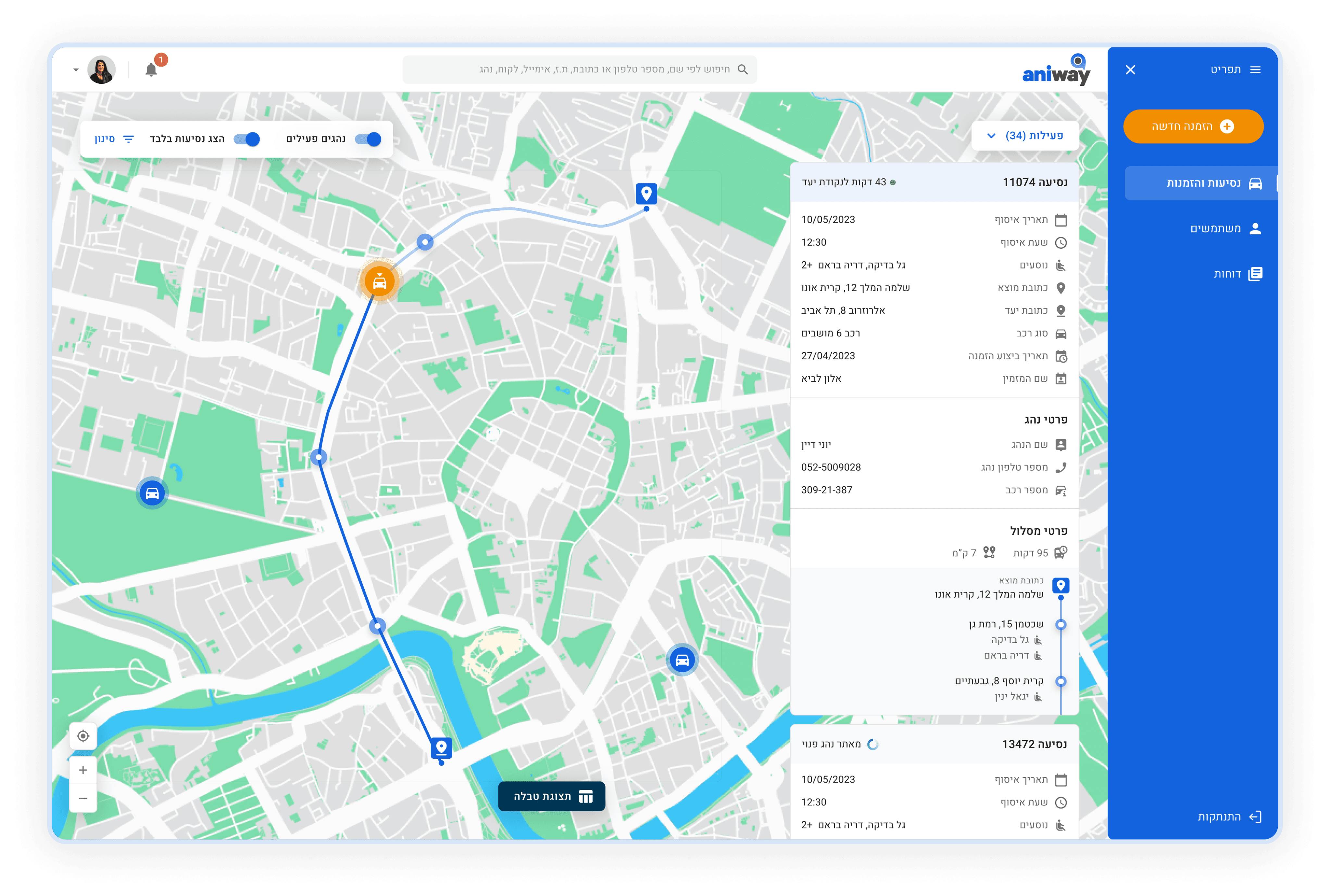Click the מאתר נהג פנוי status spinner

point(872,744)
